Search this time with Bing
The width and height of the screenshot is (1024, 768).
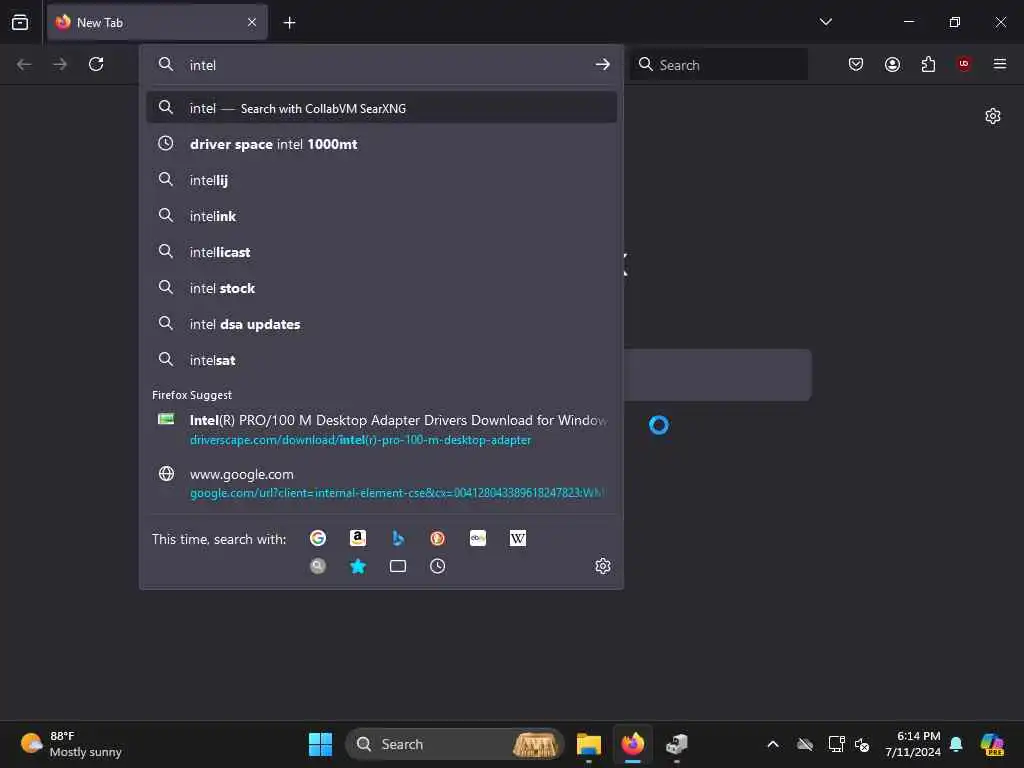tap(398, 538)
